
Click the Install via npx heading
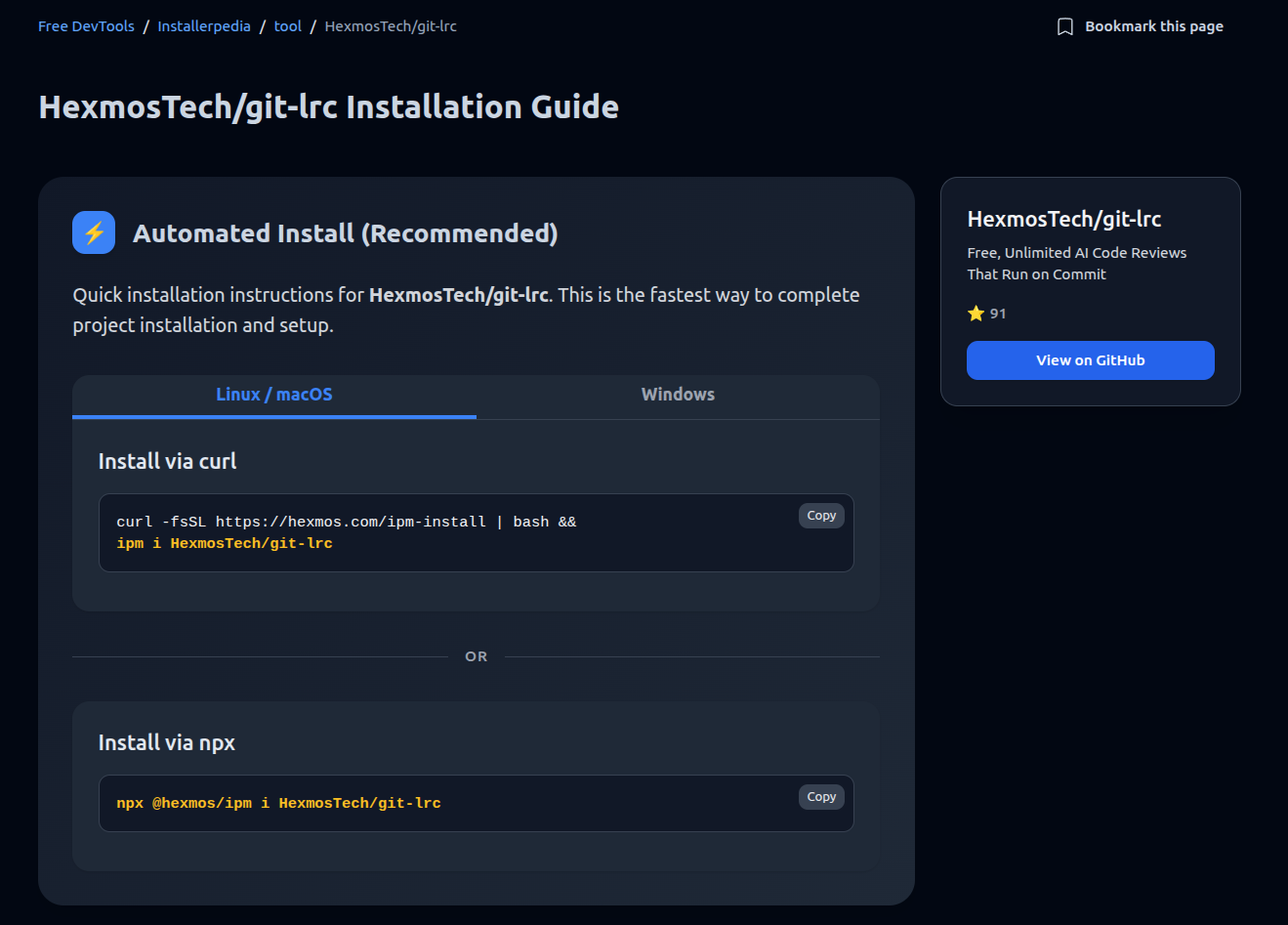167,742
